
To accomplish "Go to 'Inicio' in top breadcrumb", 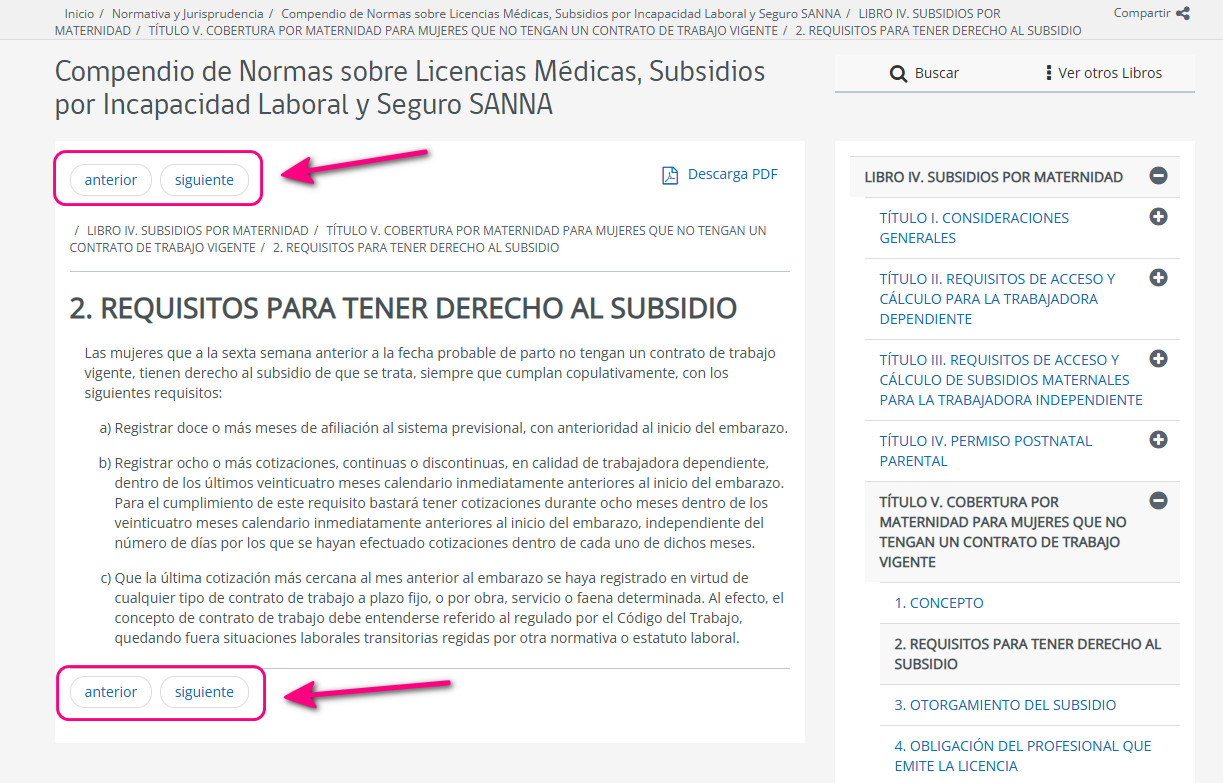I will pyautogui.click(x=79, y=14).
